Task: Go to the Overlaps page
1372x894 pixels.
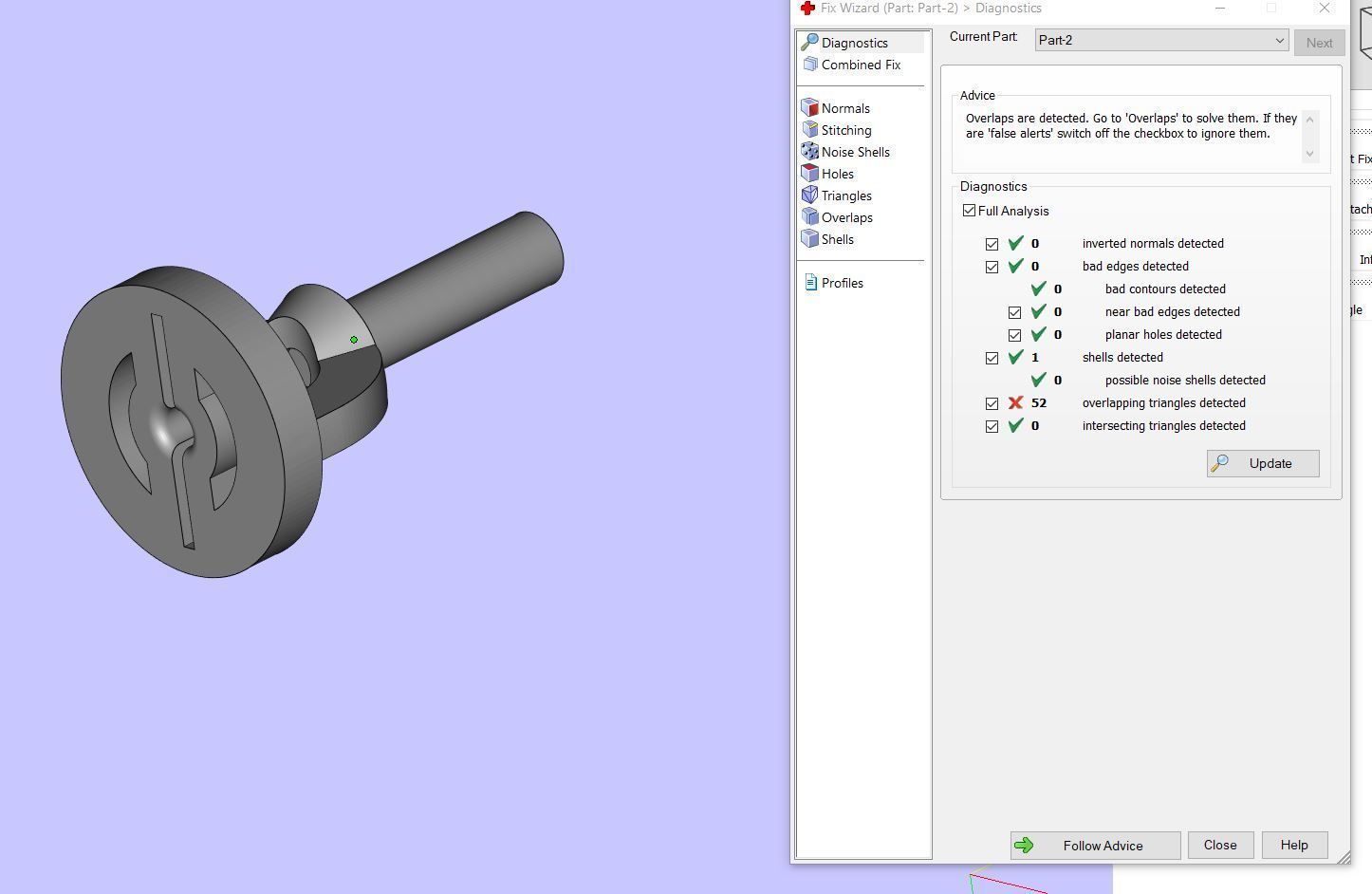Action: pyautogui.click(x=847, y=217)
